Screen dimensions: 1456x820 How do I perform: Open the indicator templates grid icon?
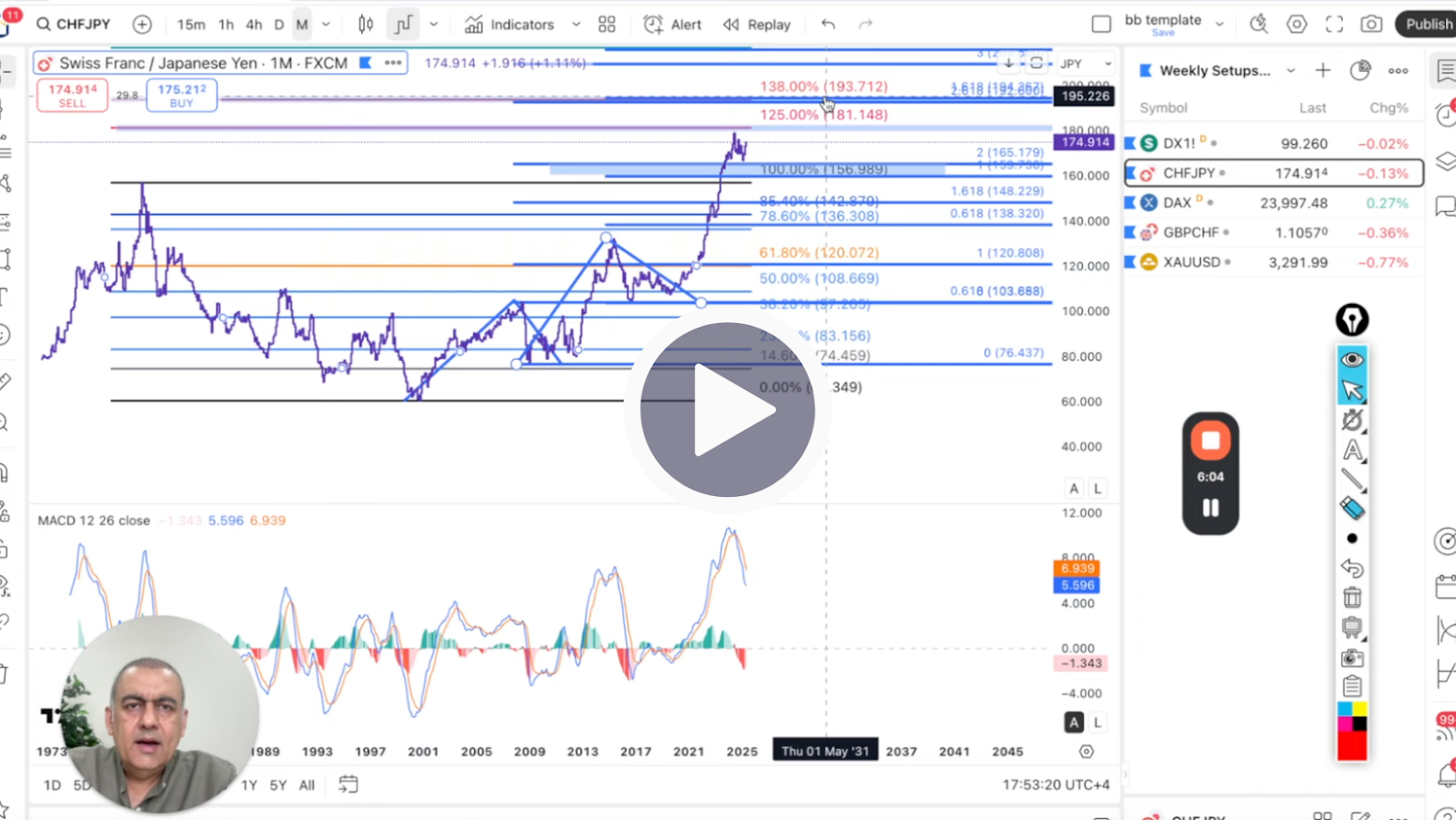tap(607, 25)
